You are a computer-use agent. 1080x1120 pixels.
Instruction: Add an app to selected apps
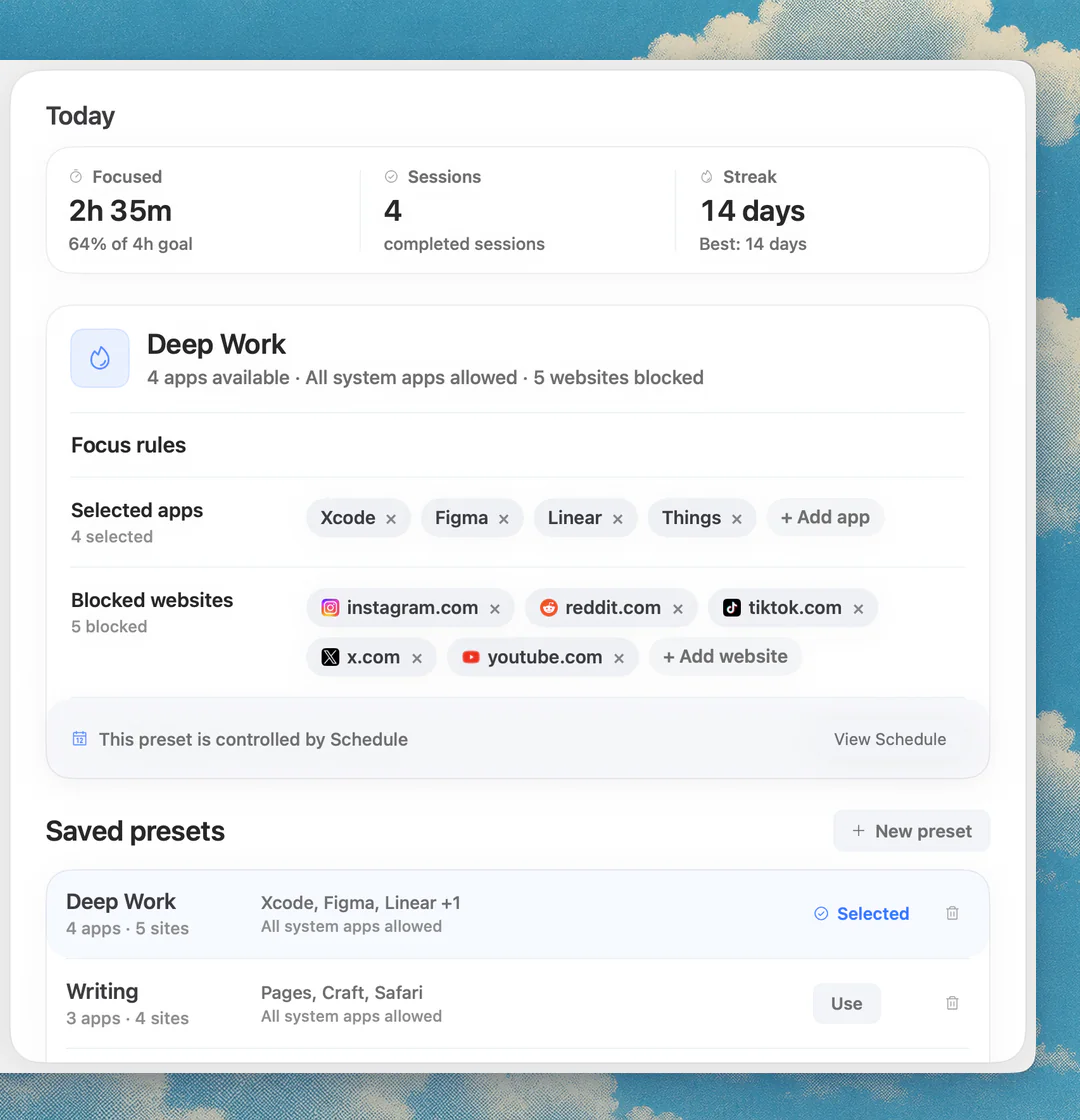[825, 517]
